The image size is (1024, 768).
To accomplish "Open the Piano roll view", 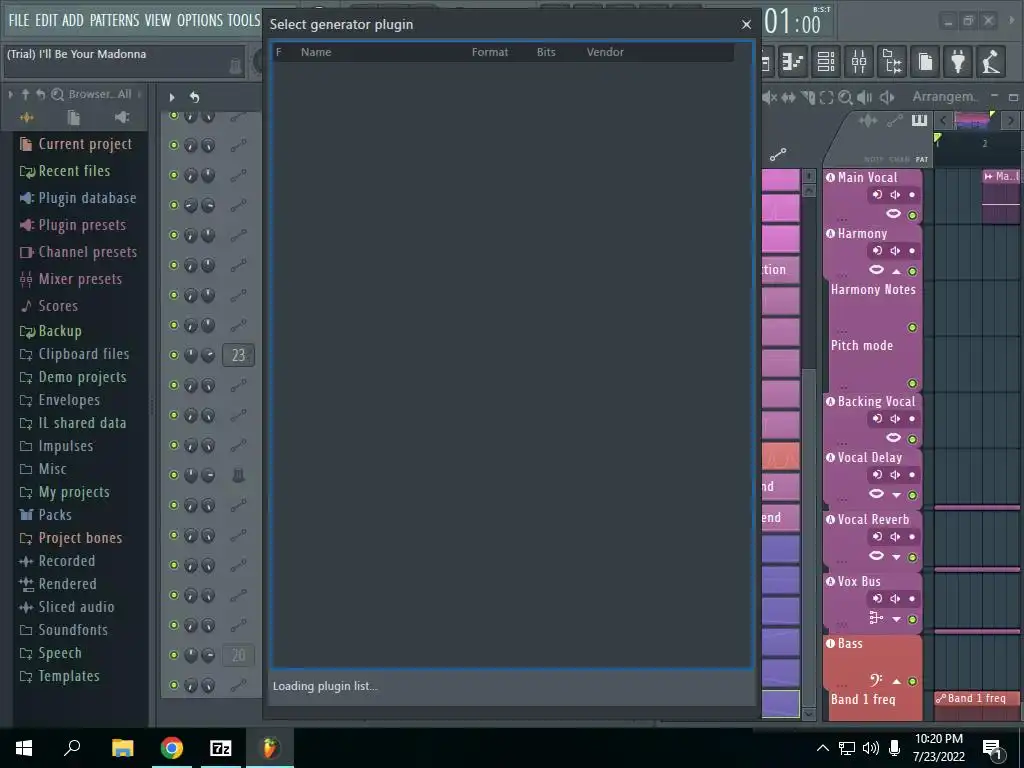I will click(793, 61).
